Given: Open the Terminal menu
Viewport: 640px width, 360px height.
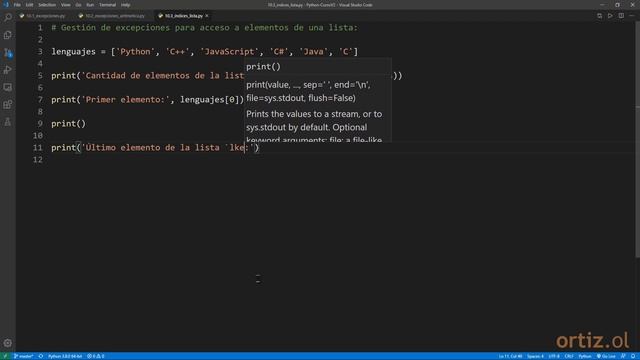Looking at the screenshot, I should coord(107,5).
